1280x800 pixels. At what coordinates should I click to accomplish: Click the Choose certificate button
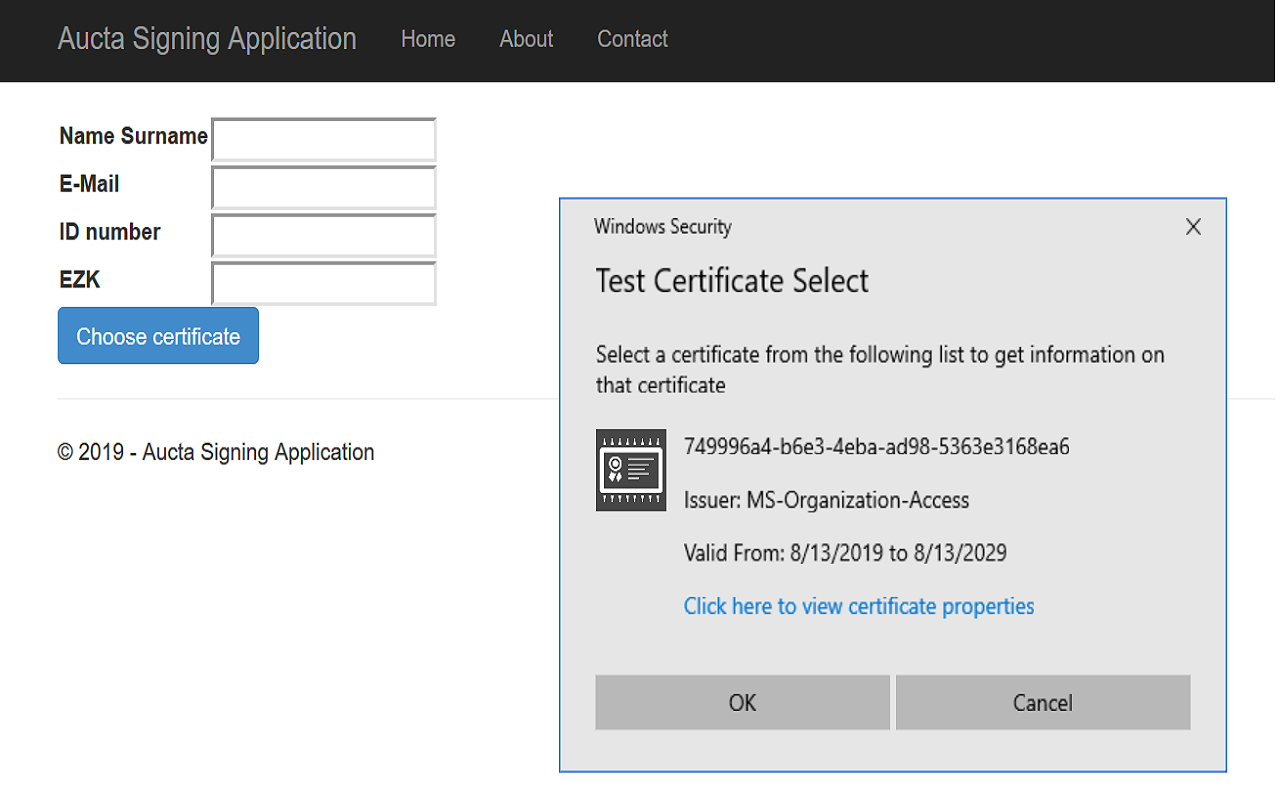158,335
